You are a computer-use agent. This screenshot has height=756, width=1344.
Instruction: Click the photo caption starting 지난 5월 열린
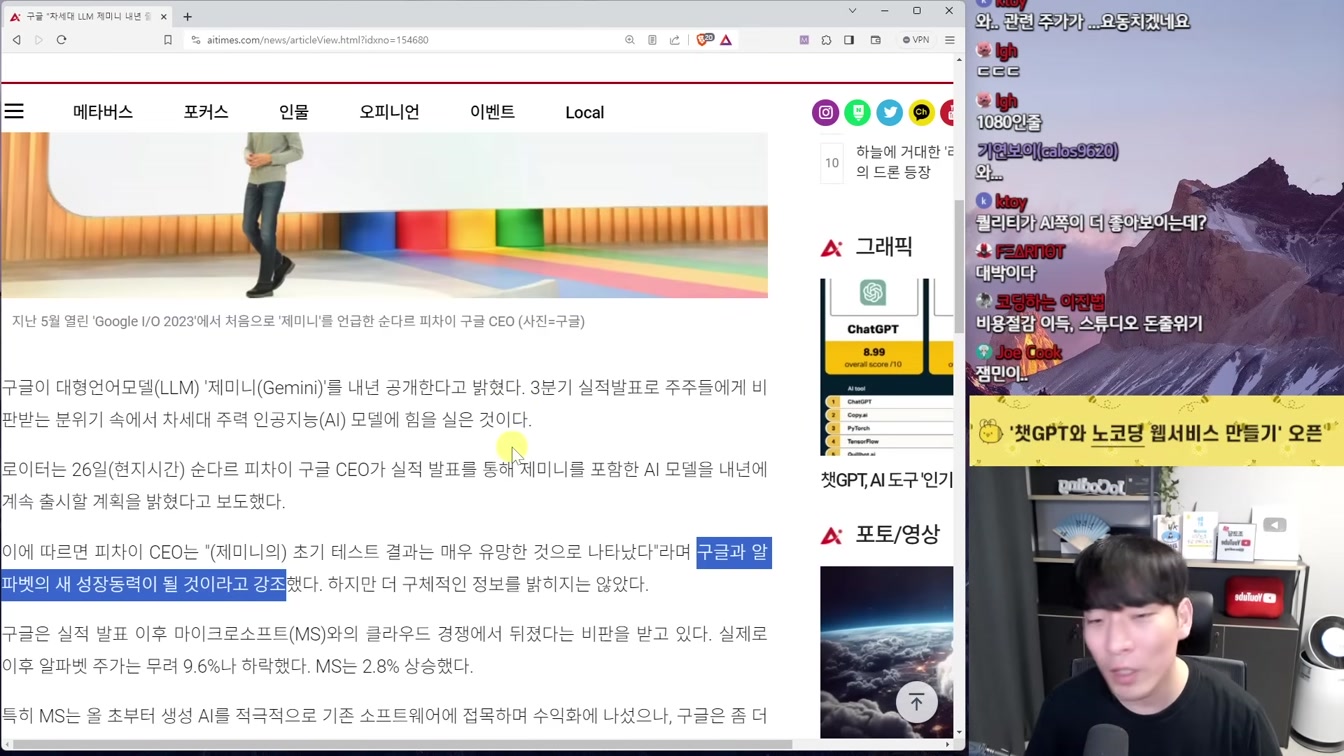pyautogui.click(x=298, y=321)
